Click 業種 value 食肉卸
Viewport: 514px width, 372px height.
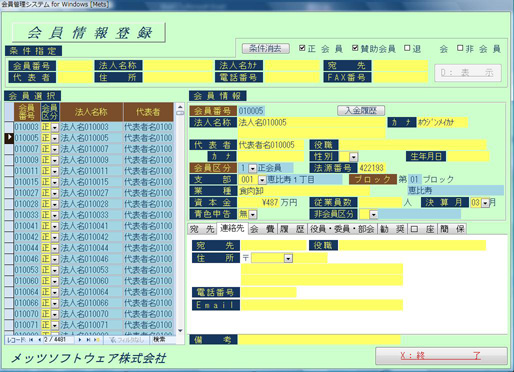click(x=251, y=191)
